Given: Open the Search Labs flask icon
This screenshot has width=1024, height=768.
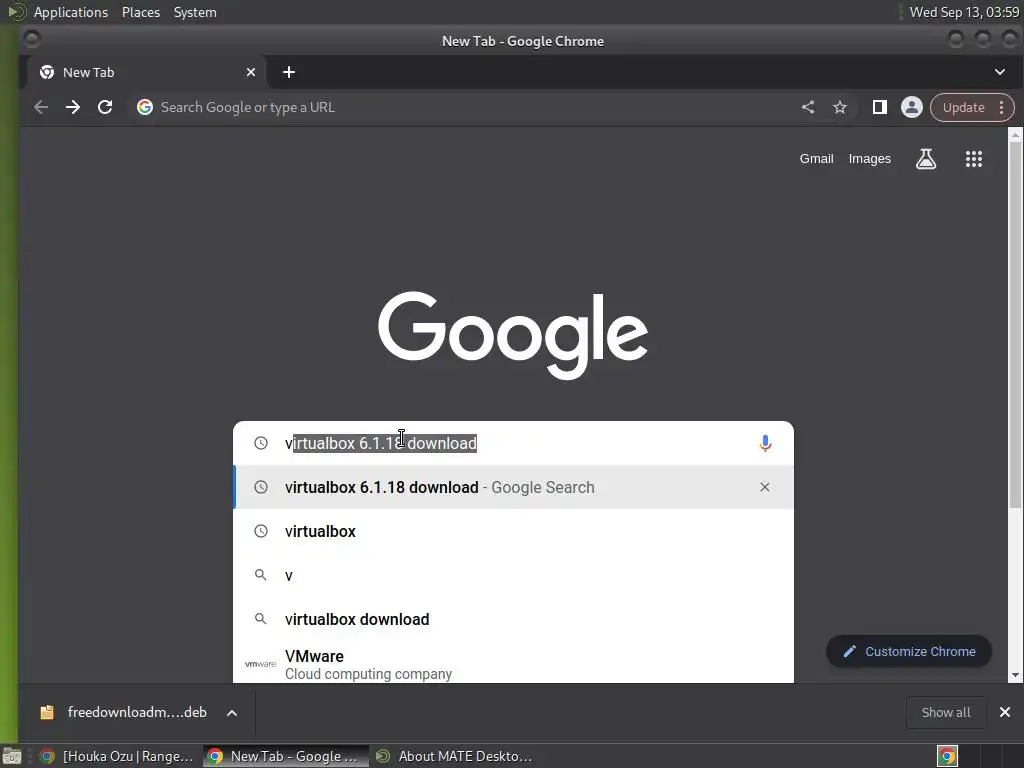Looking at the screenshot, I should 925,159.
